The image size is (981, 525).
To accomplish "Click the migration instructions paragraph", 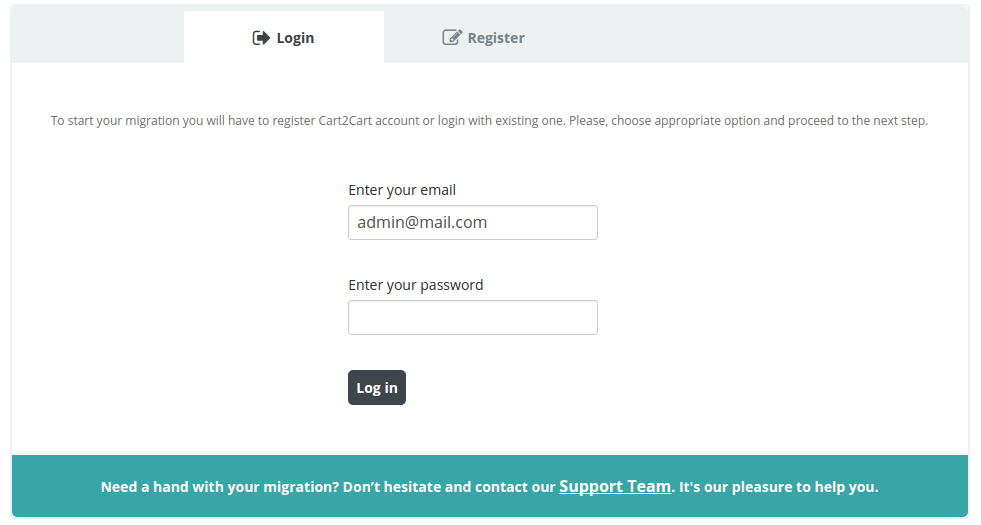I will [489, 121].
